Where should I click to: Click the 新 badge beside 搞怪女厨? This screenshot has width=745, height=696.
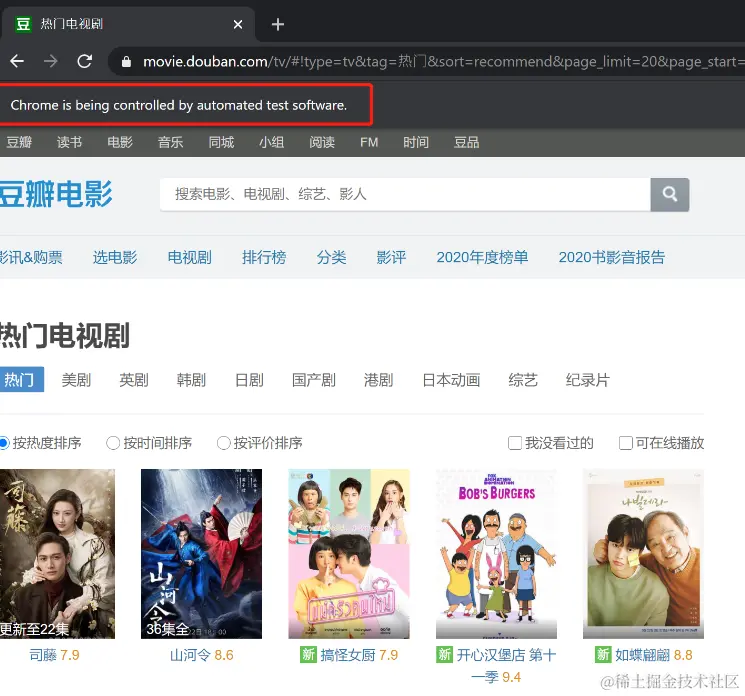coord(308,655)
